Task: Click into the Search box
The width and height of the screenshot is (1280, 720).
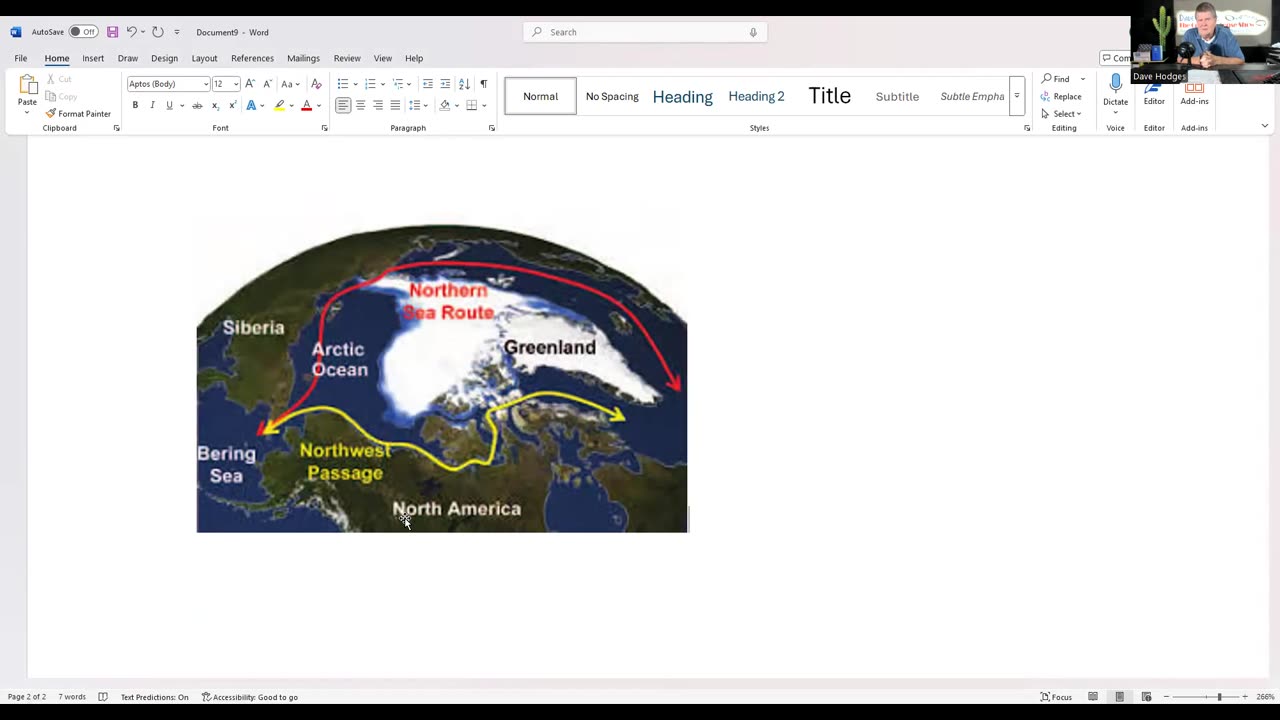Action: coord(645,32)
